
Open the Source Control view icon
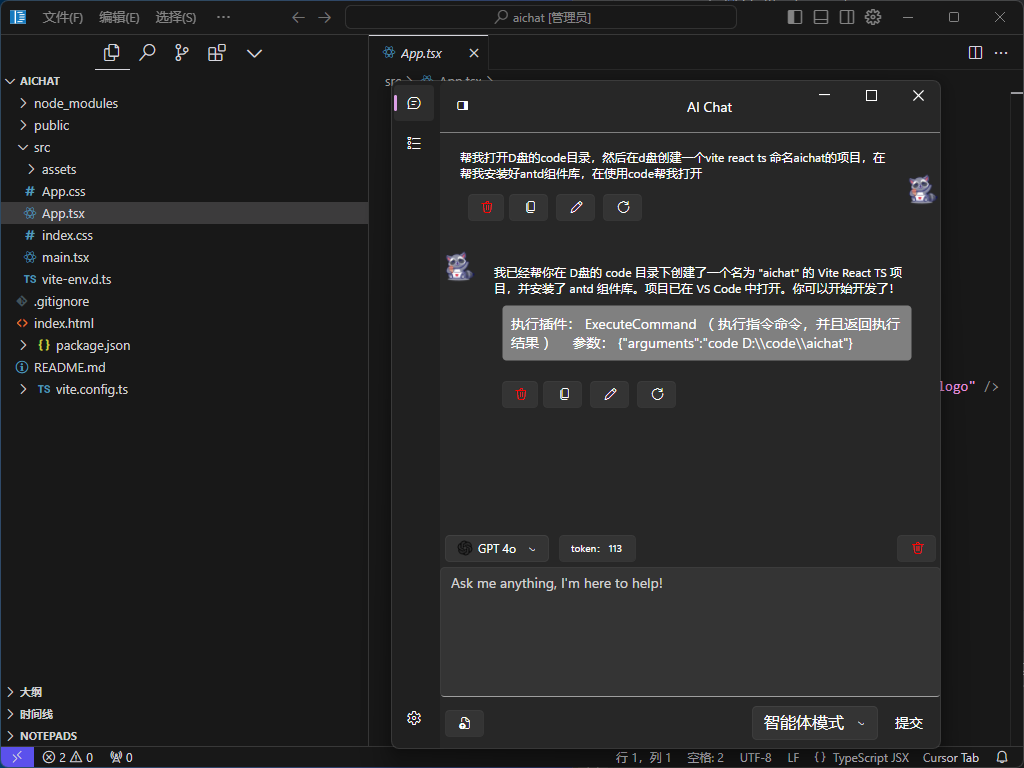point(182,53)
